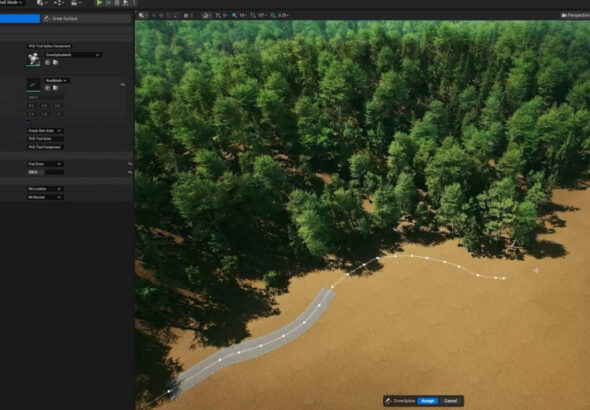Open the Free Draw mode dropdown
590x410 pixels.
coord(45,164)
